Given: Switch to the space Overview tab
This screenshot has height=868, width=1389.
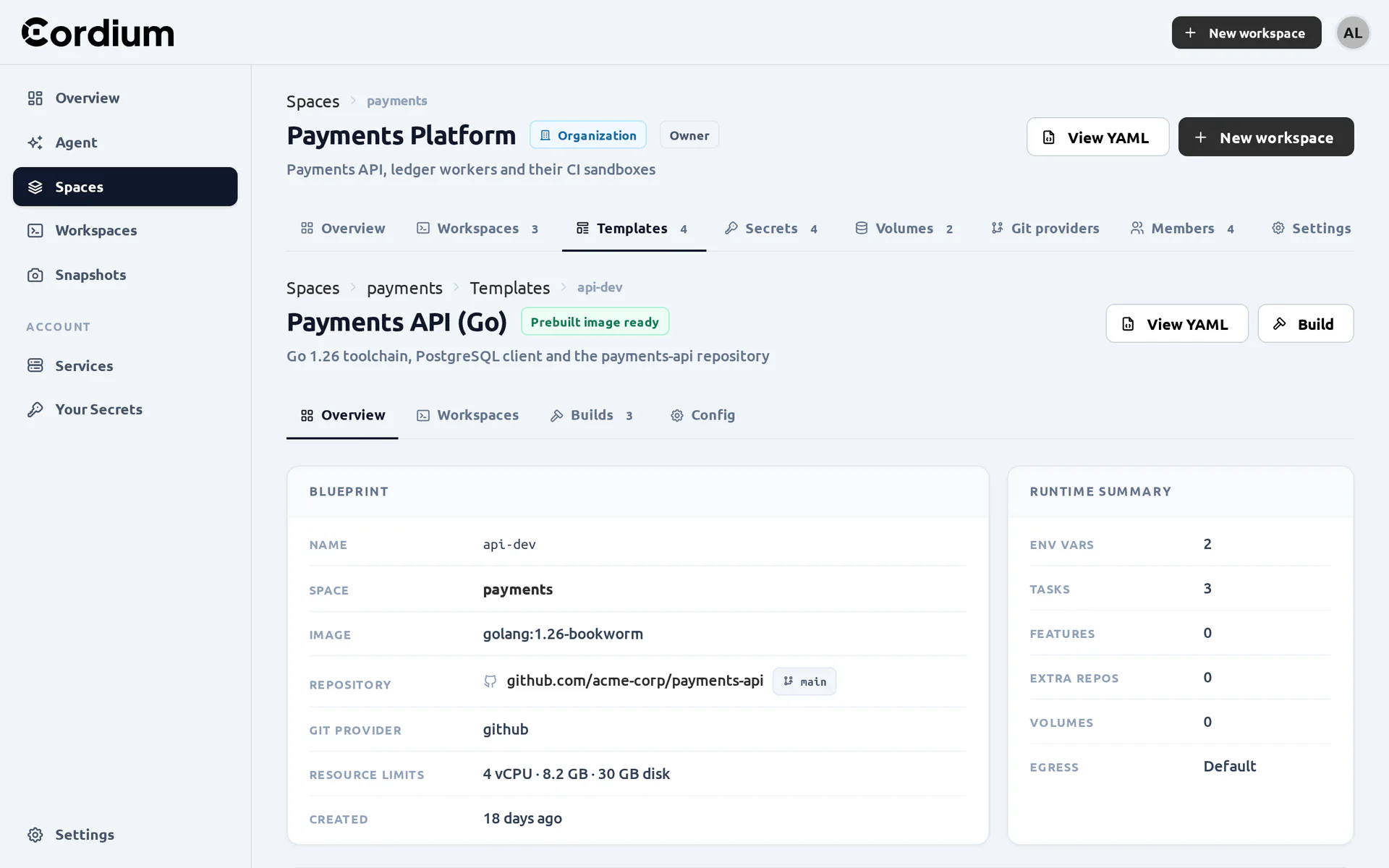Looking at the screenshot, I should pyautogui.click(x=343, y=229).
